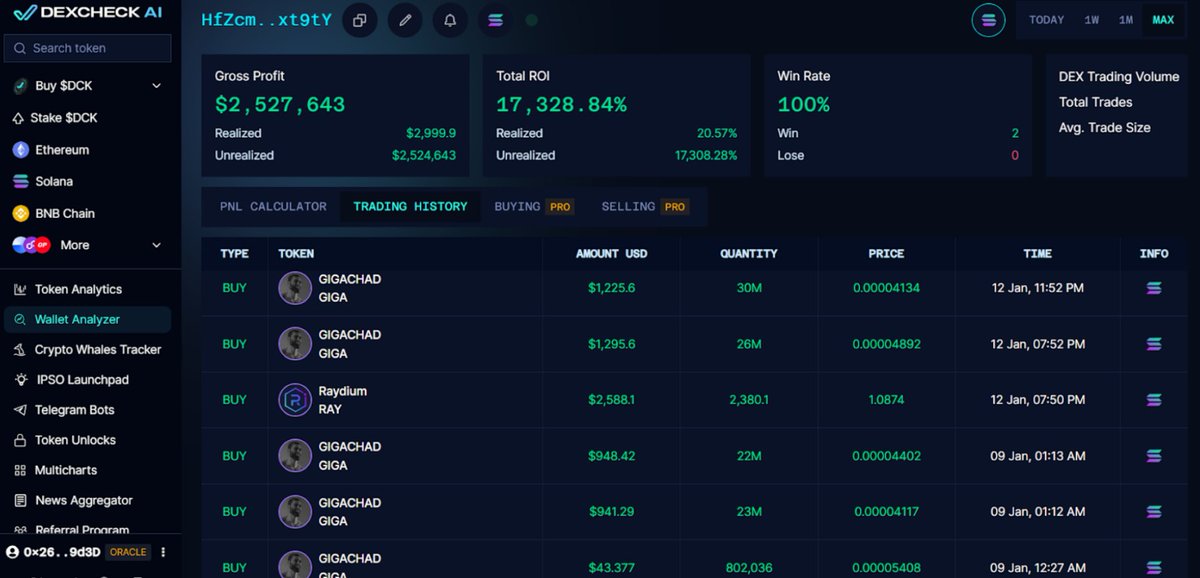Click the Ethereum sidebar icon

coord(20,150)
